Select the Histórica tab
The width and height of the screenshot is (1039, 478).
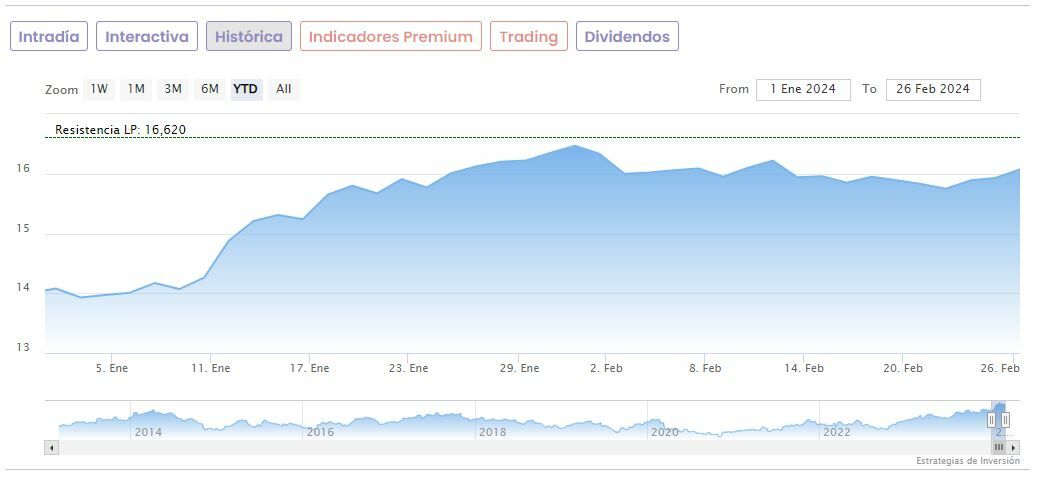pyautogui.click(x=249, y=37)
